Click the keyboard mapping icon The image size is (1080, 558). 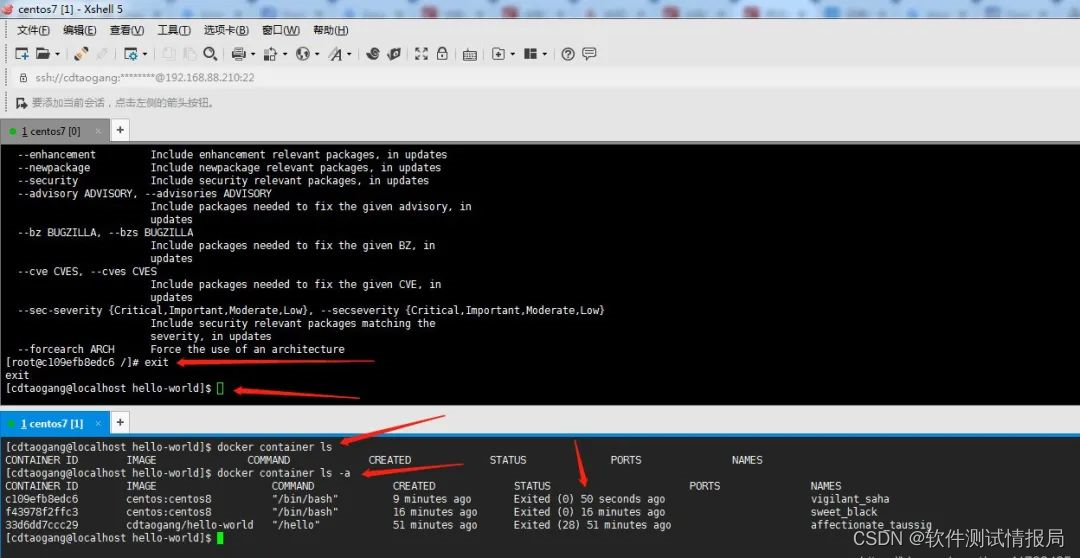[470, 54]
